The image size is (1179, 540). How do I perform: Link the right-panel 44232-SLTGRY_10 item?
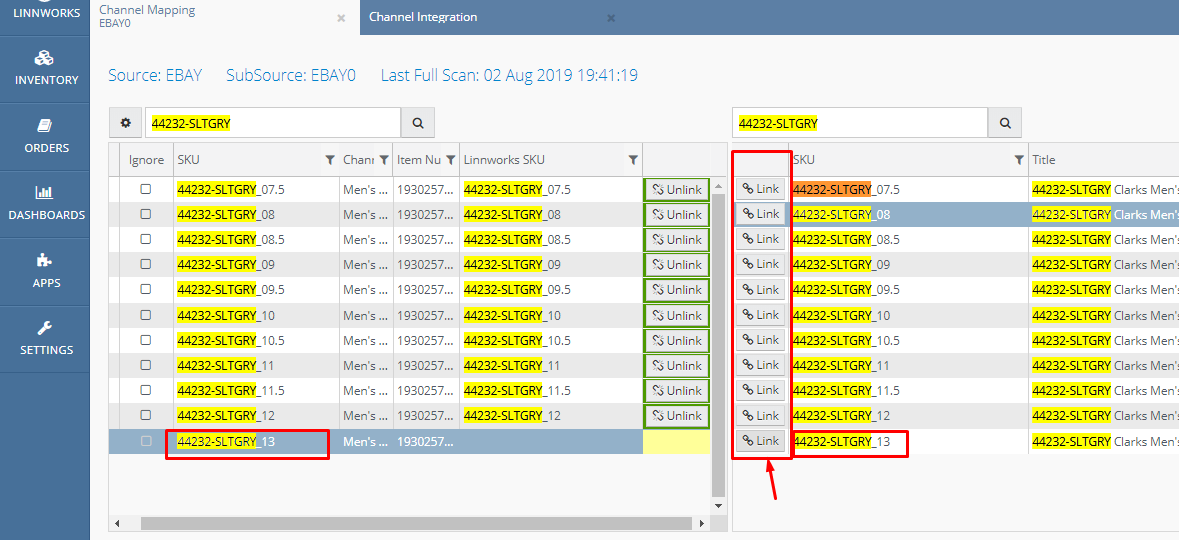761,314
